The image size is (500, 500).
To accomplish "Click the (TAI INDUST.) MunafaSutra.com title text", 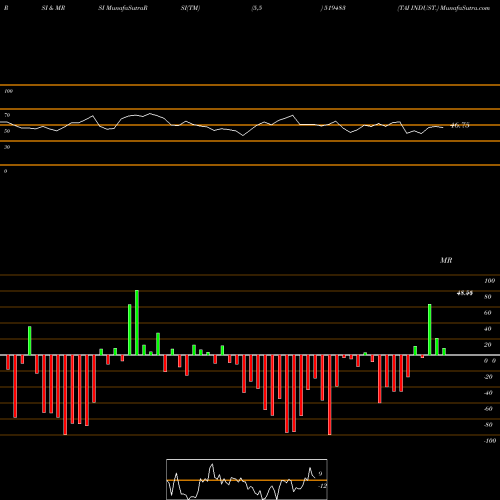I will click(443, 8).
